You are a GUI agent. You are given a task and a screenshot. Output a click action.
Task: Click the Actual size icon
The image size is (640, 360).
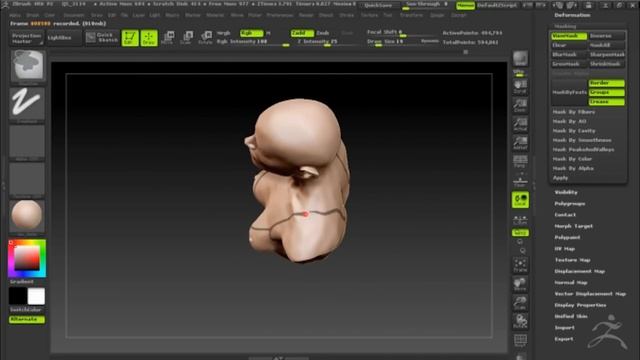(x=520, y=124)
